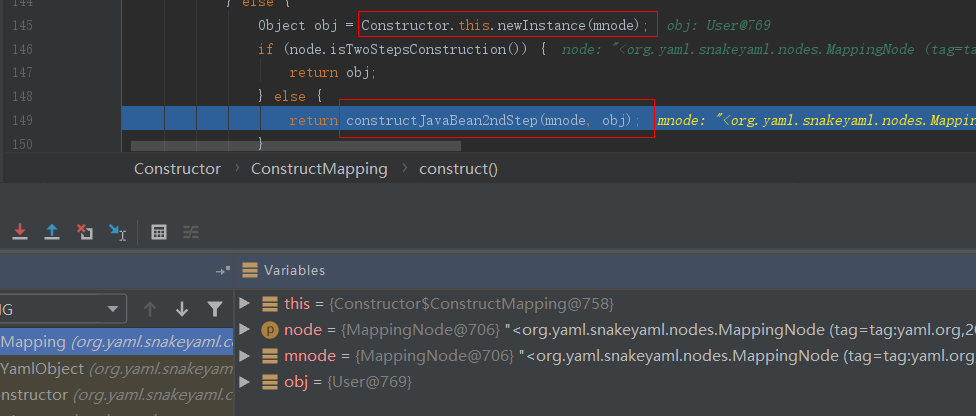Expand the 'this' variable node
Image resolution: width=976 pixels, height=416 pixels.
[245, 303]
